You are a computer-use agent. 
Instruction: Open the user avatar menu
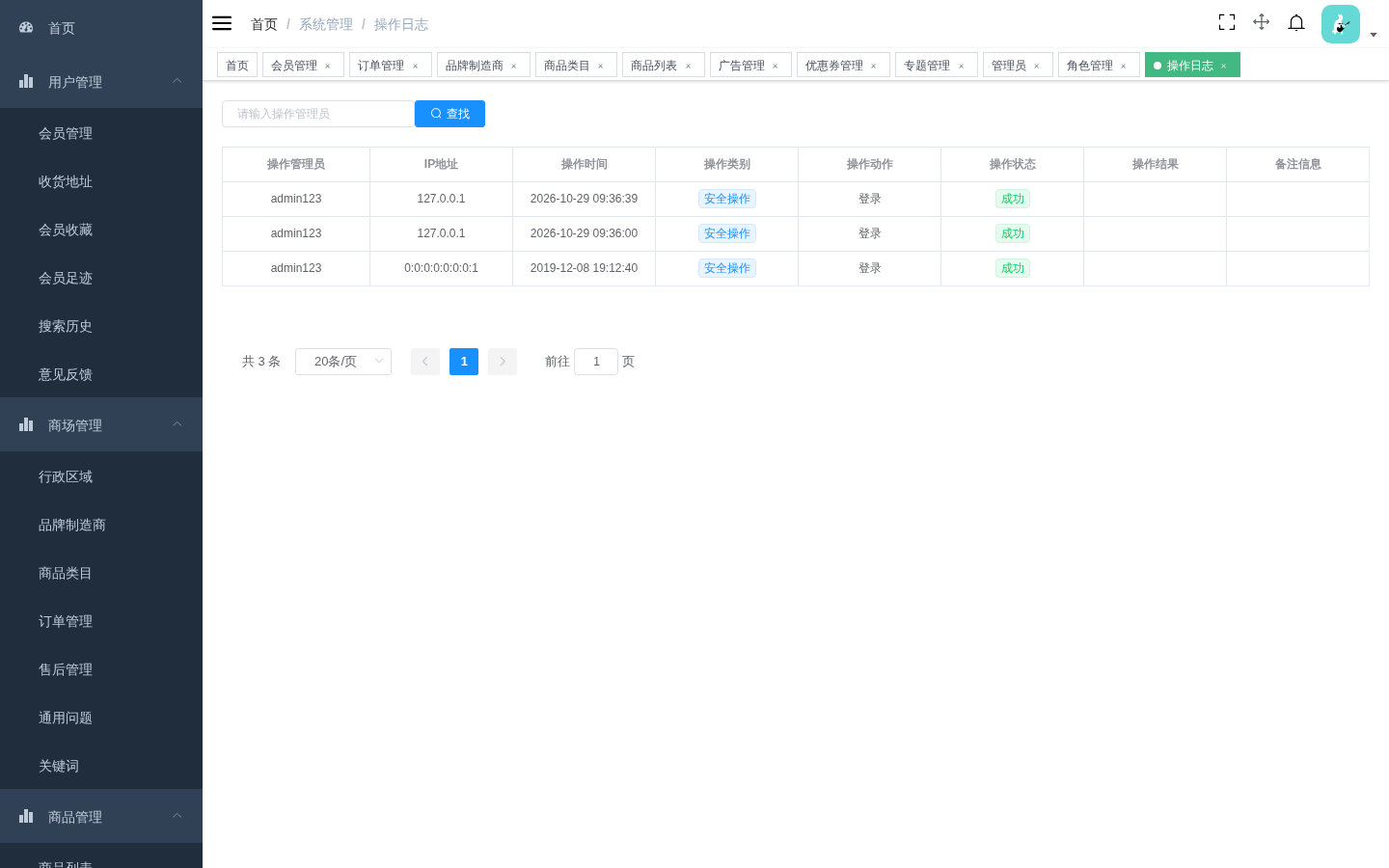click(1341, 24)
